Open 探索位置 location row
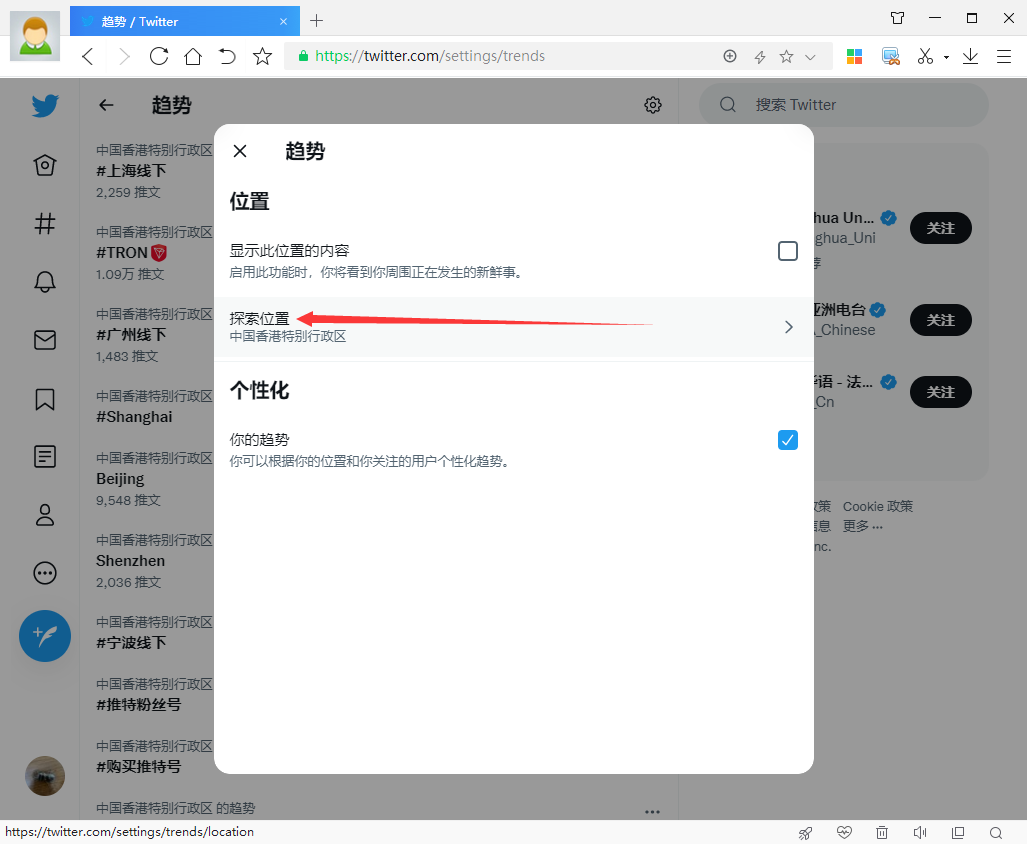 point(514,327)
